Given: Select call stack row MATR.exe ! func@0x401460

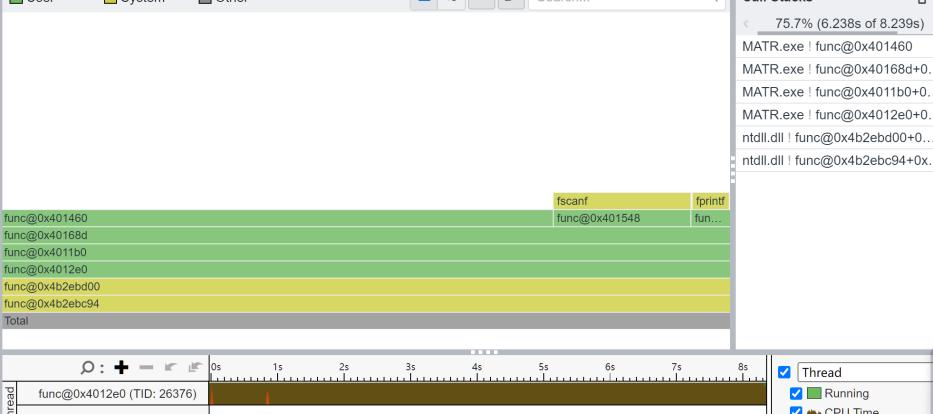Looking at the screenshot, I should click(834, 46).
